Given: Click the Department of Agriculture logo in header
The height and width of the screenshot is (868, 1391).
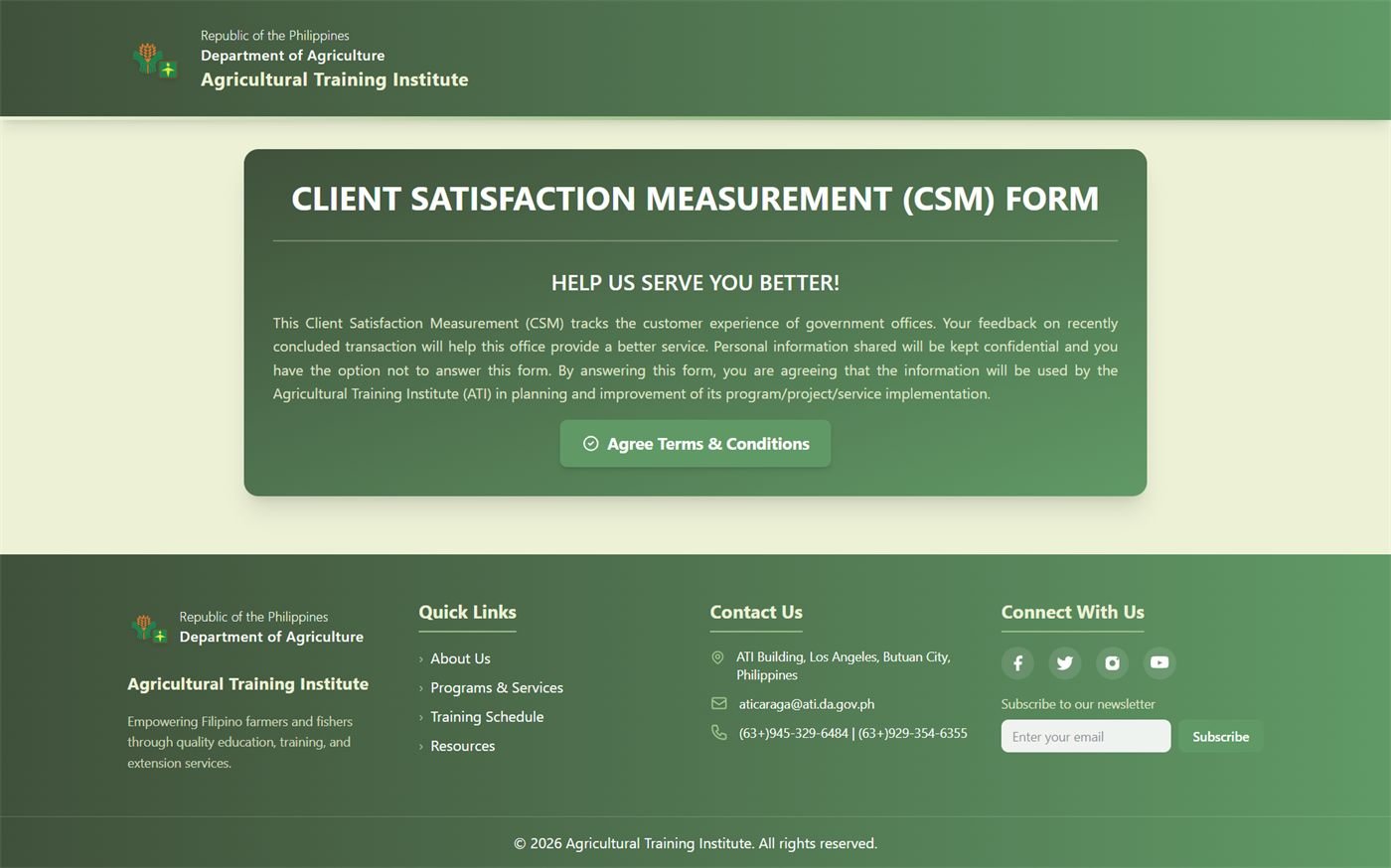Looking at the screenshot, I should [x=155, y=60].
